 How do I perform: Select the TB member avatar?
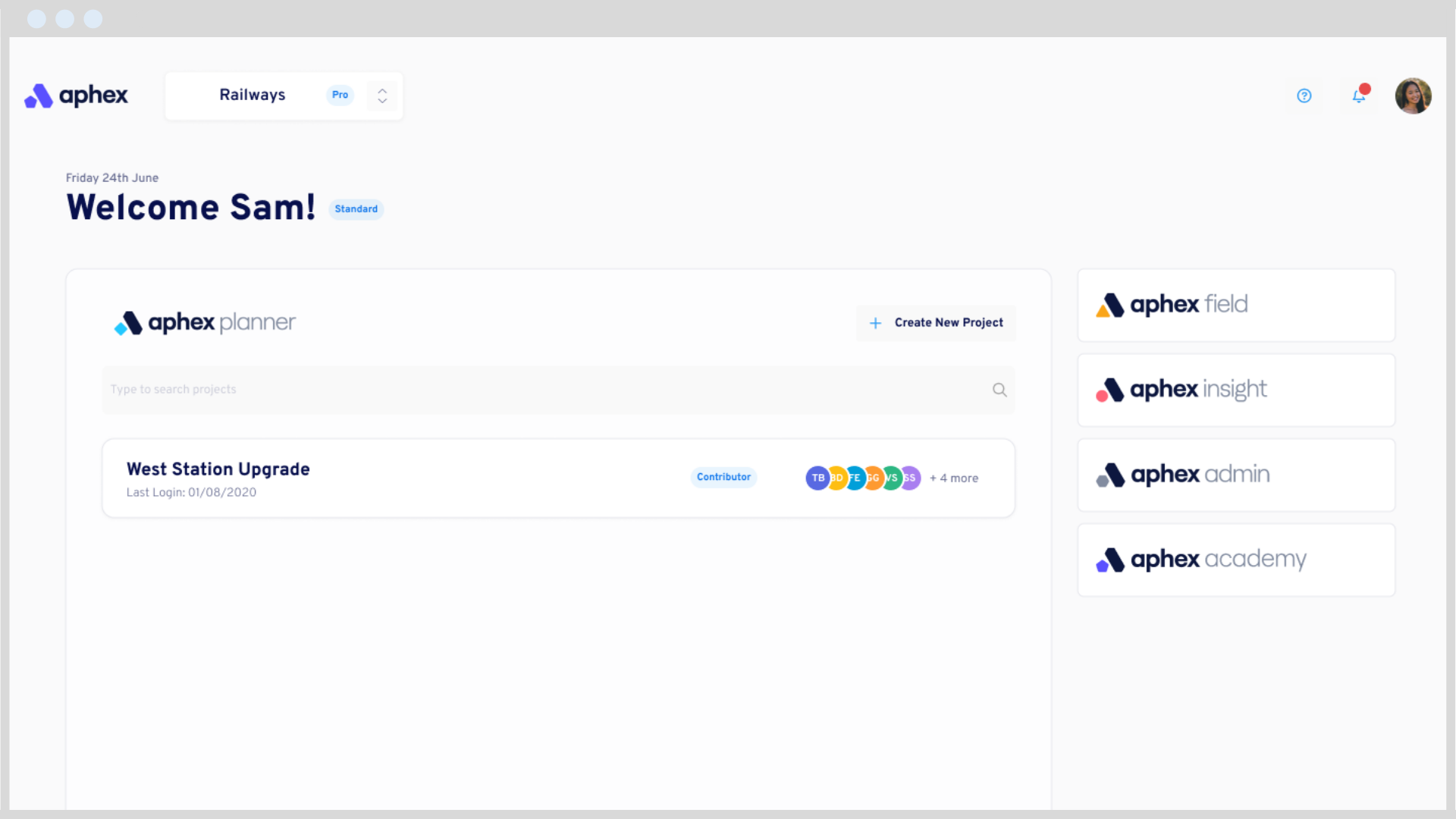[817, 478]
